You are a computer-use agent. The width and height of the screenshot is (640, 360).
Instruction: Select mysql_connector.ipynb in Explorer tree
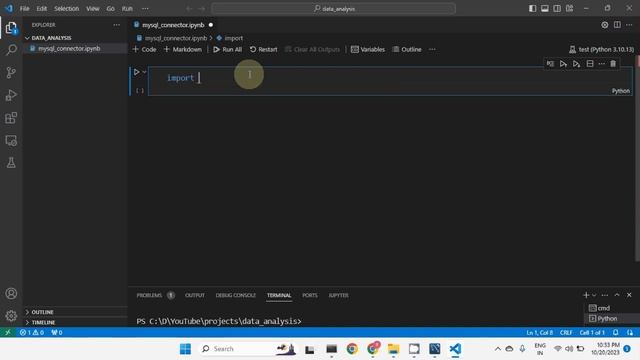point(75,49)
